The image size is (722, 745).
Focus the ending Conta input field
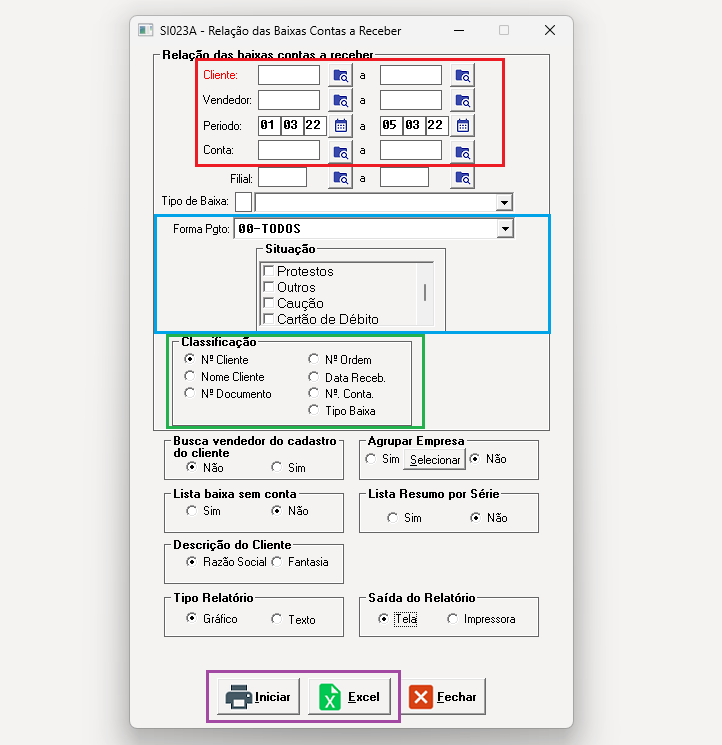click(x=411, y=150)
